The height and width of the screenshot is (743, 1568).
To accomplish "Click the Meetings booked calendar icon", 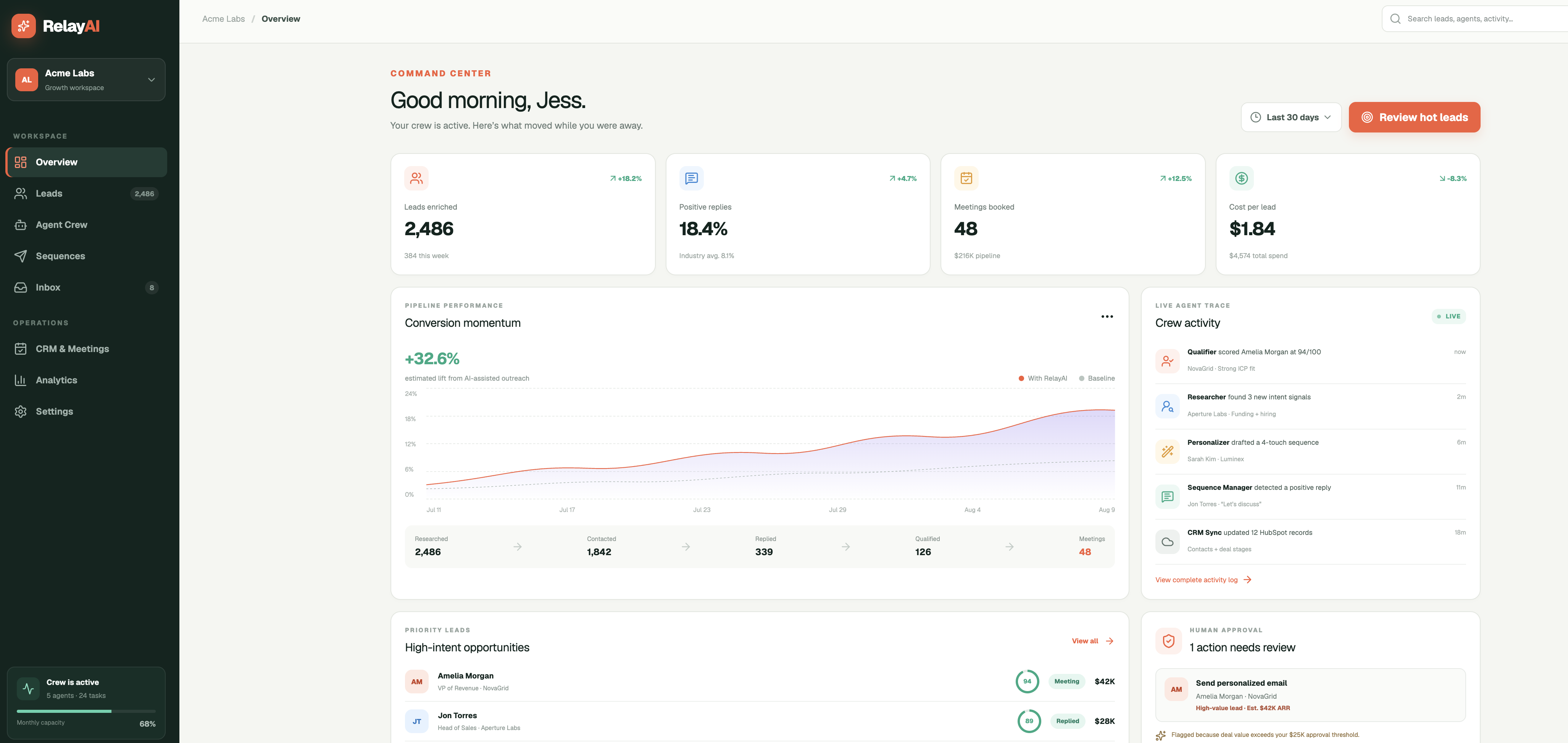I will click(x=966, y=178).
